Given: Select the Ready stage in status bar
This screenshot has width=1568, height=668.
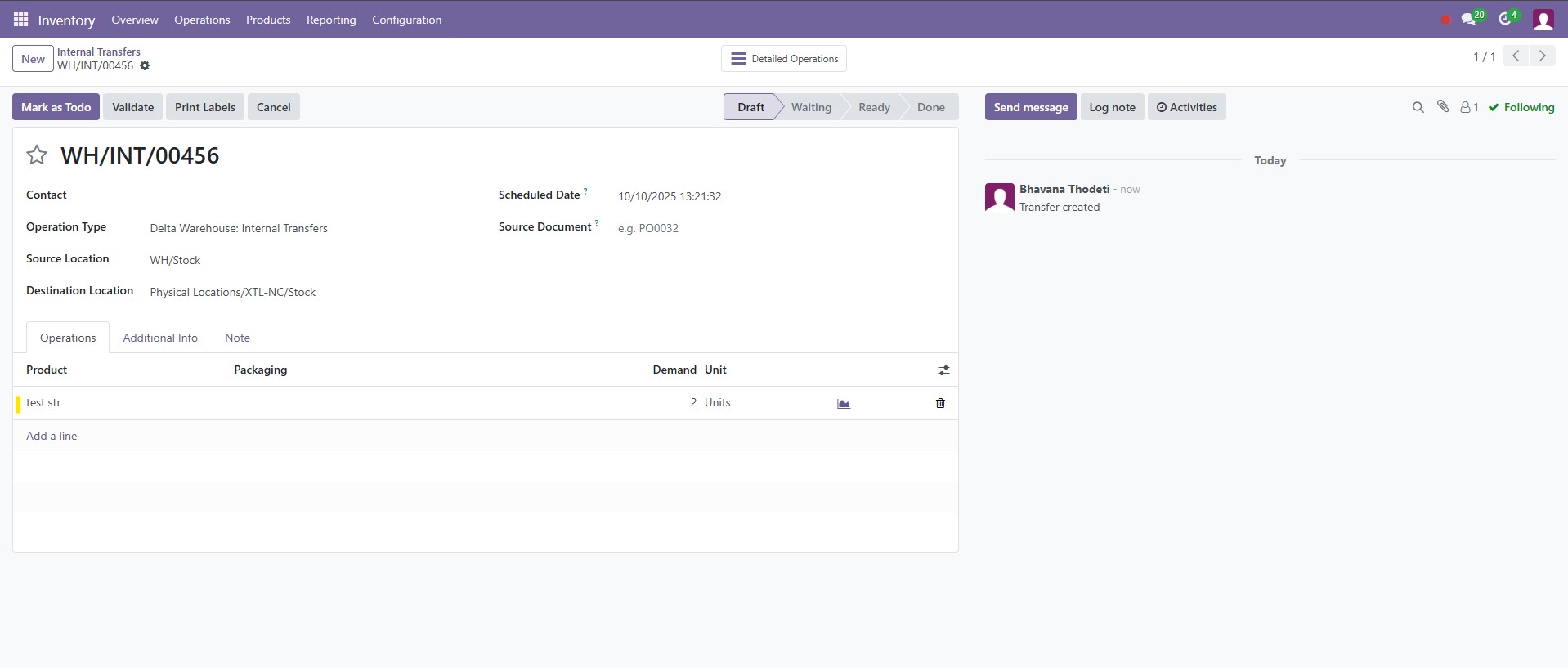Looking at the screenshot, I should pos(873,107).
